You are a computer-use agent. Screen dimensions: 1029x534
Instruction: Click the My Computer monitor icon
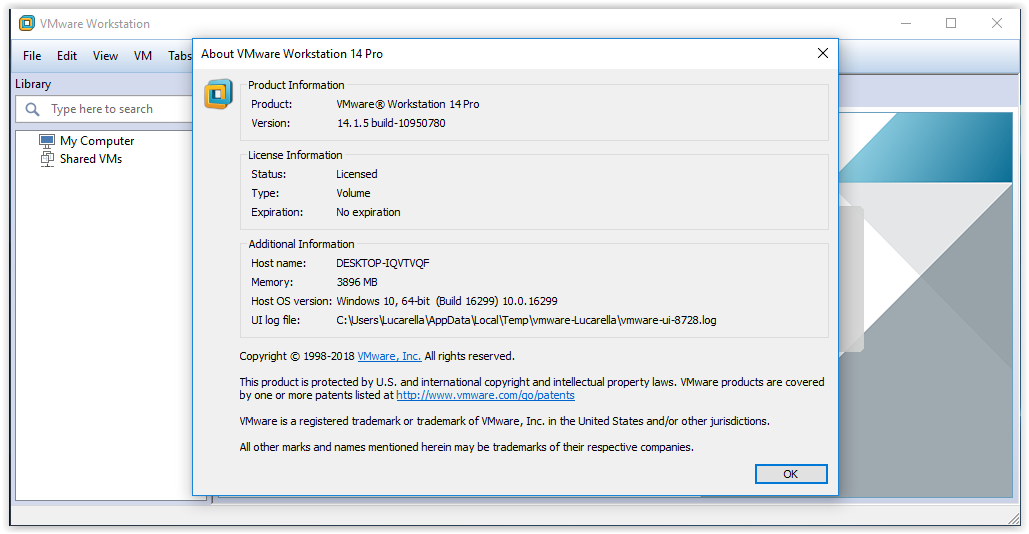(47, 141)
